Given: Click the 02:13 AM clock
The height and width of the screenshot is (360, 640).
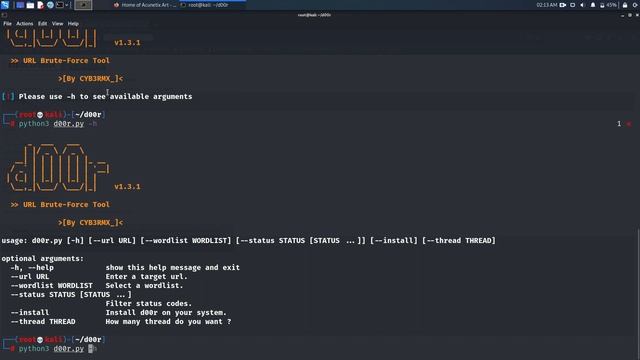Looking at the screenshot, I should [x=547, y=5].
